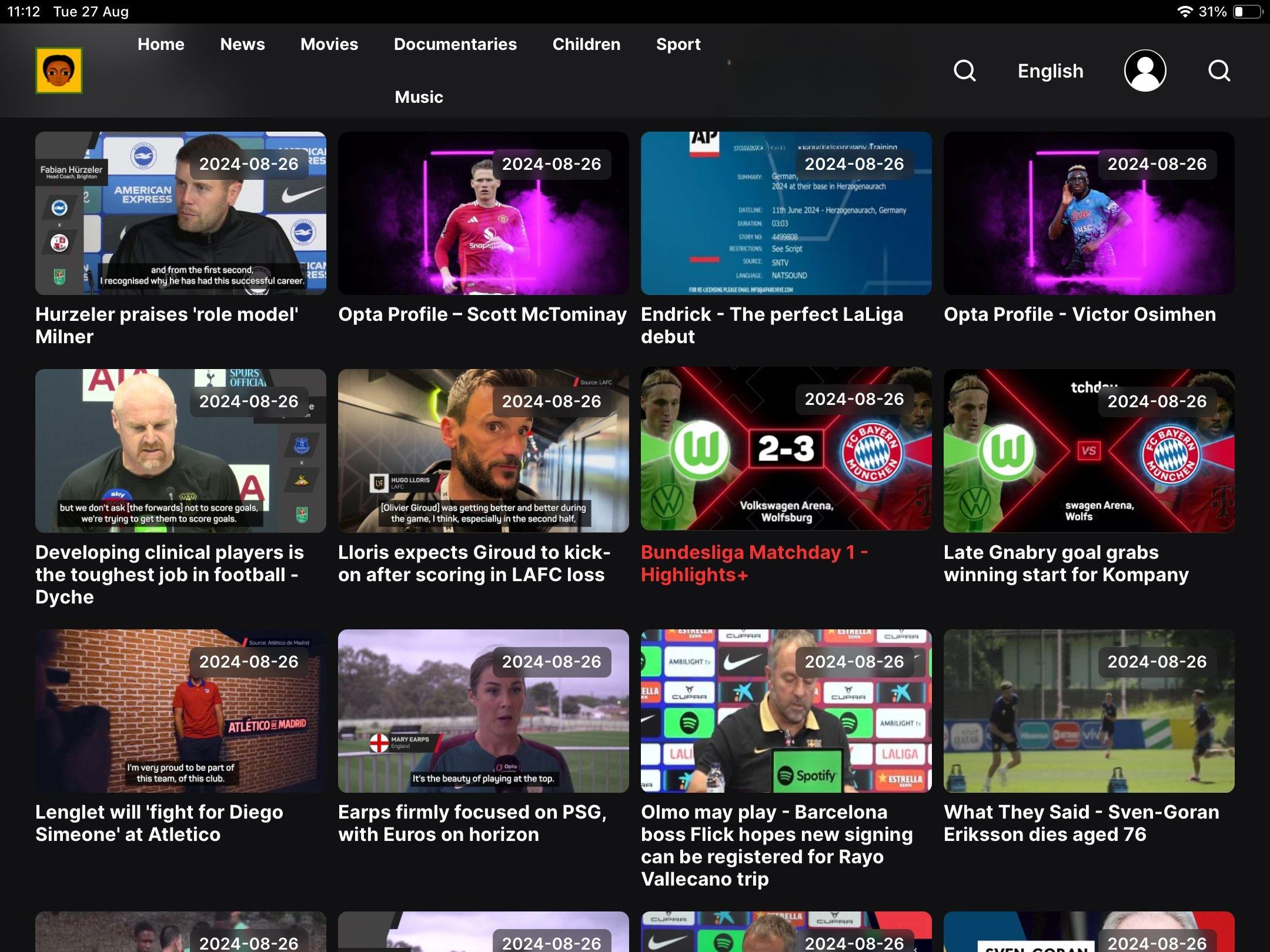Switch to the News section
Image resolution: width=1270 pixels, height=952 pixels.
(242, 44)
